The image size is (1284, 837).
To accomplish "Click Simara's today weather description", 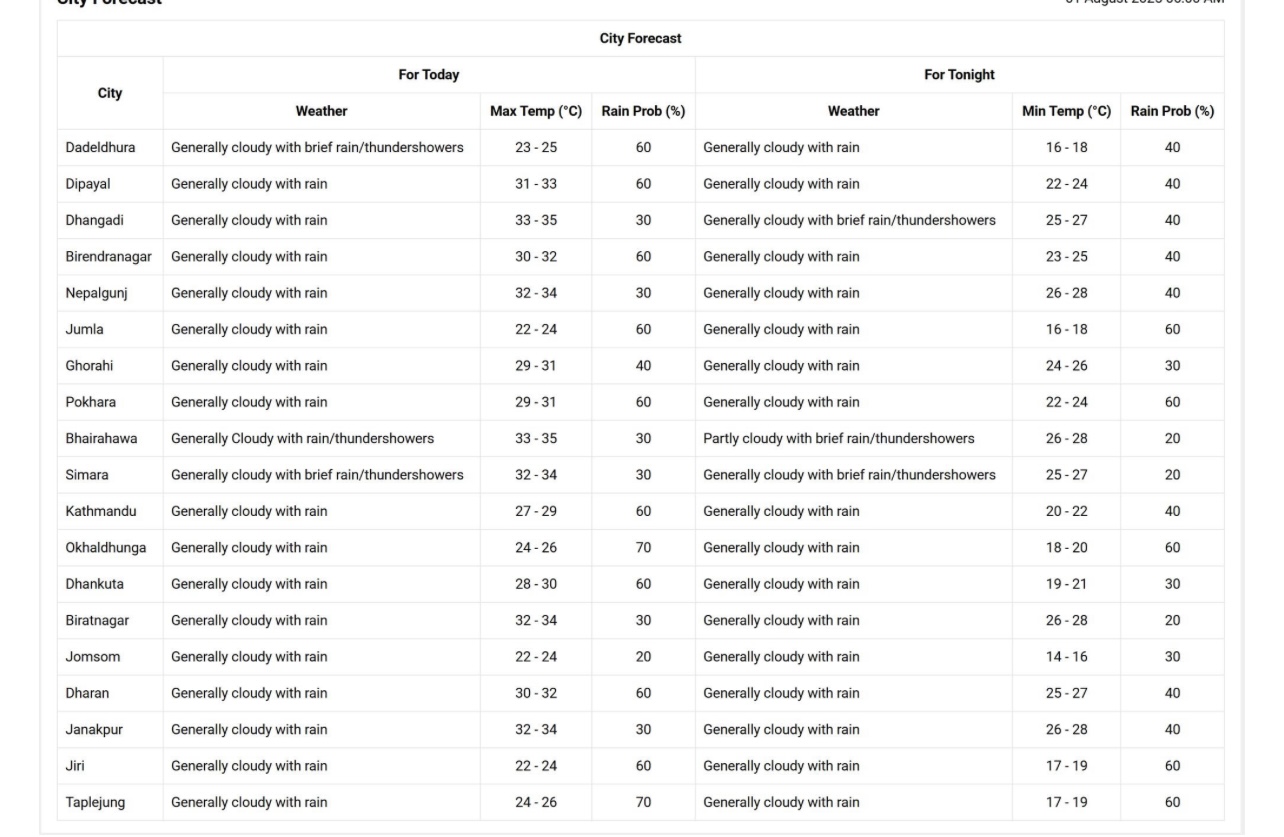I will pos(317,475).
